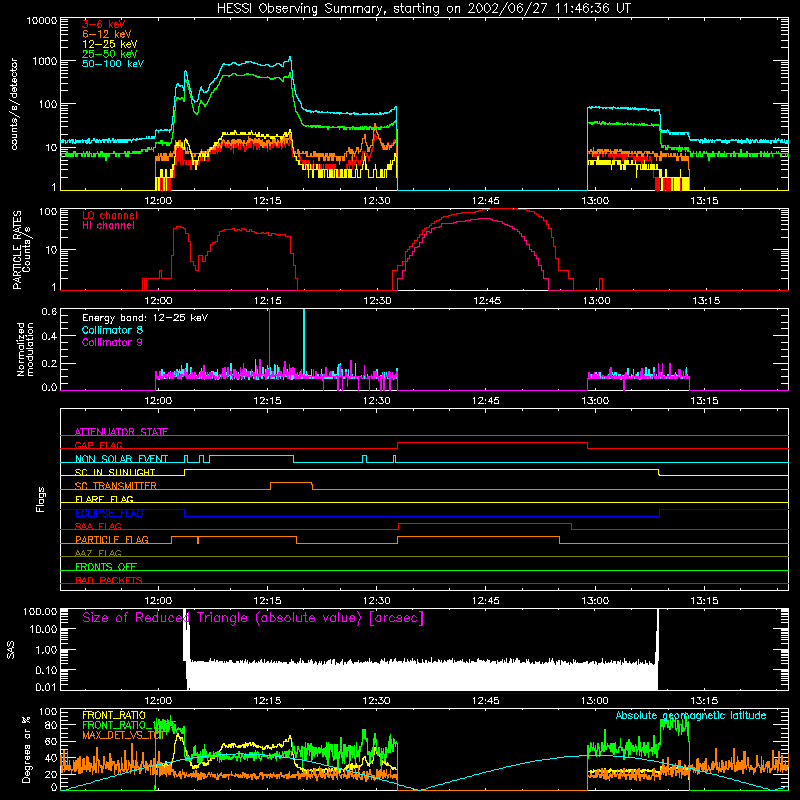Click the PARTICLE_FLAG label
This screenshot has width=800, height=800.
(112, 539)
